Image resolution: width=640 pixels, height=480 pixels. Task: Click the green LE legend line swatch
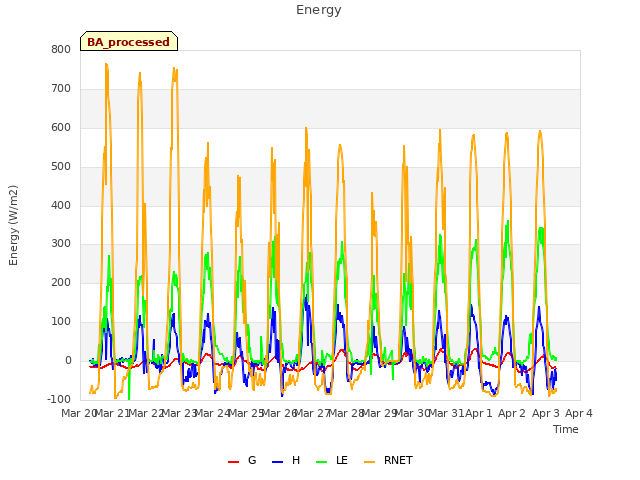point(322,462)
